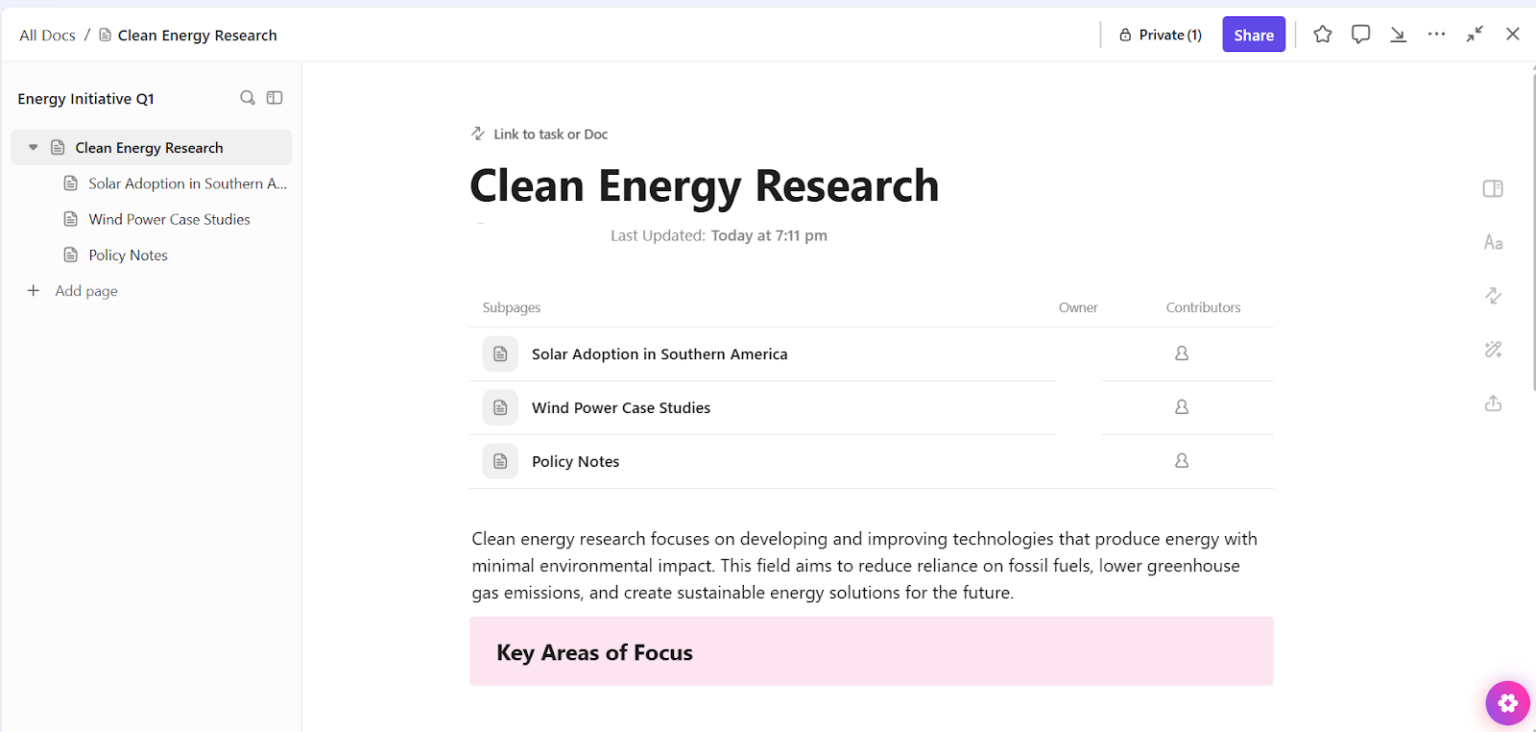Open the page details panel icon
The width and height of the screenshot is (1536, 732).
[1493, 188]
